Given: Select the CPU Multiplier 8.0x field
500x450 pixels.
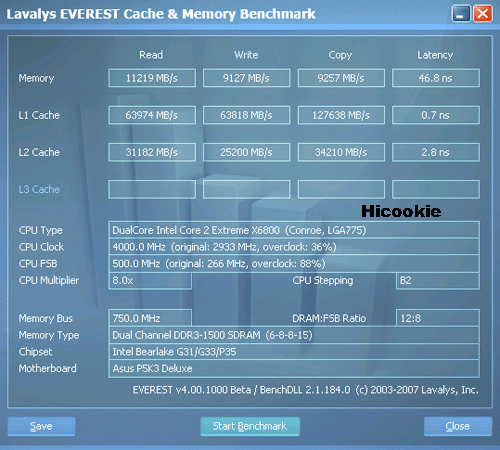Looking at the screenshot, I should tap(150, 281).
